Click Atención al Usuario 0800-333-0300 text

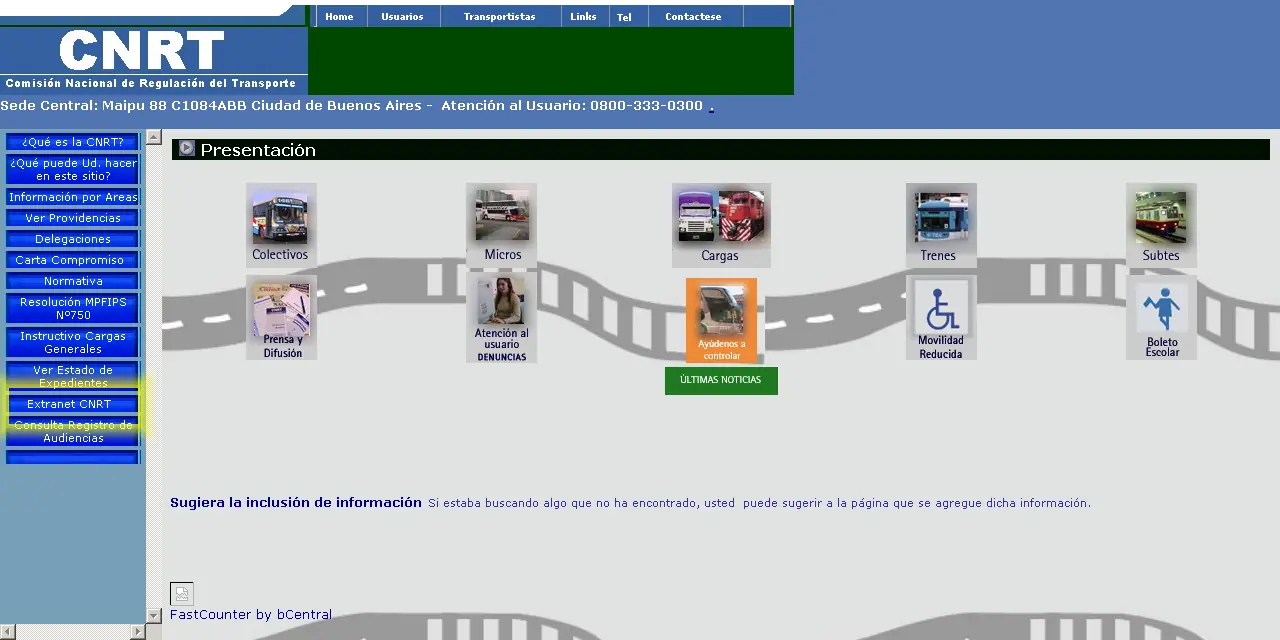572,105
